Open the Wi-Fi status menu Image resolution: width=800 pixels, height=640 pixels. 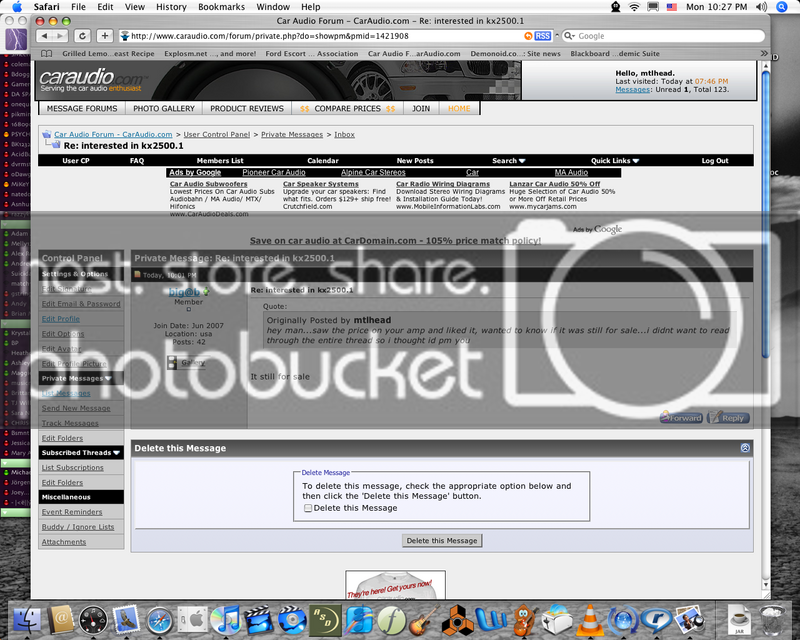pyautogui.click(x=634, y=7)
